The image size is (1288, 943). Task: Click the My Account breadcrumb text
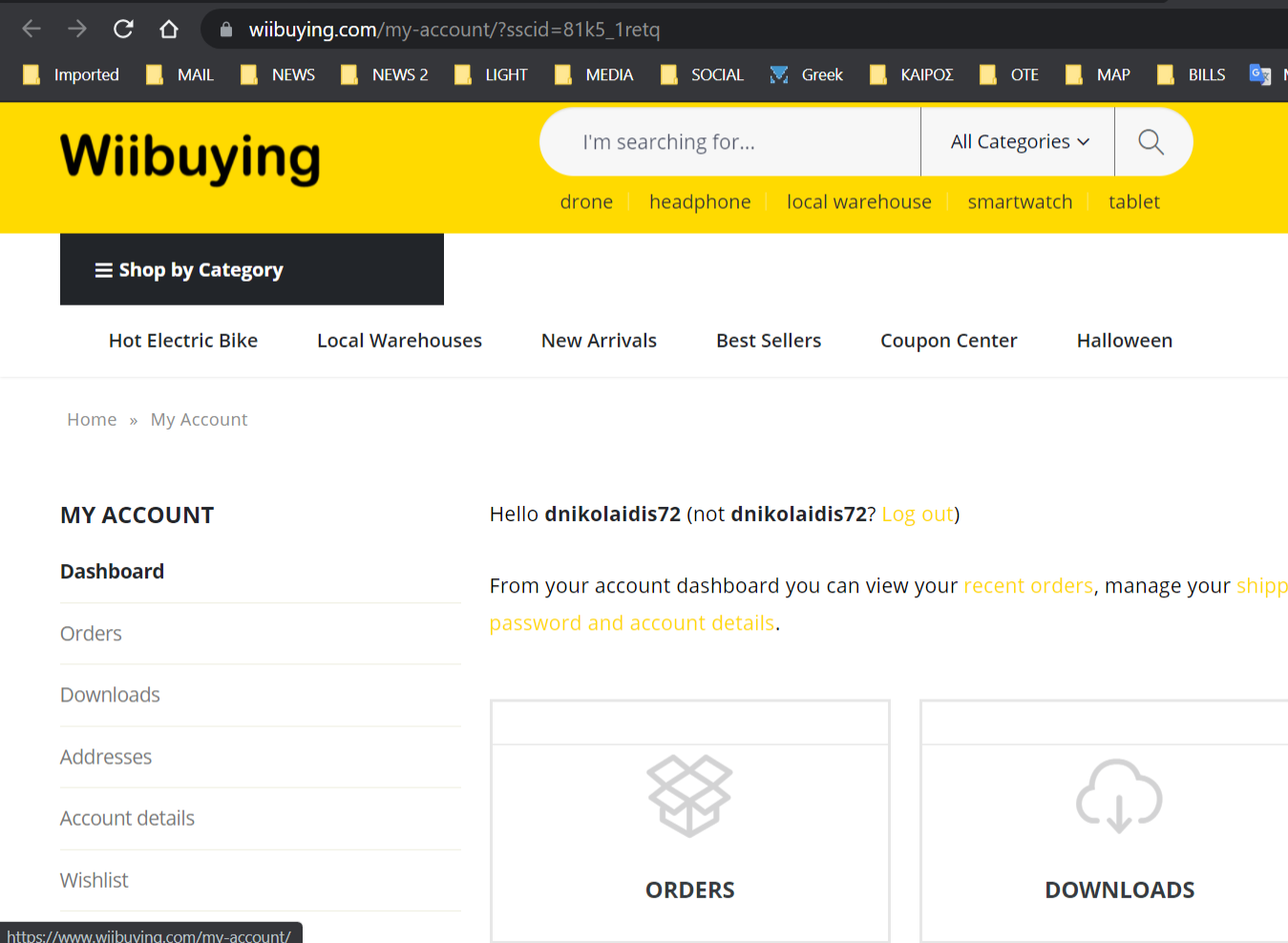pos(199,419)
